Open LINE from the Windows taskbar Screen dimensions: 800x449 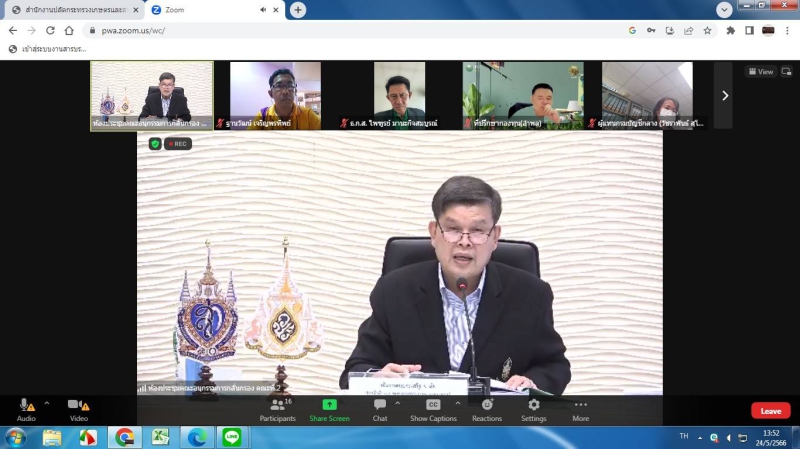pyautogui.click(x=232, y=437)
